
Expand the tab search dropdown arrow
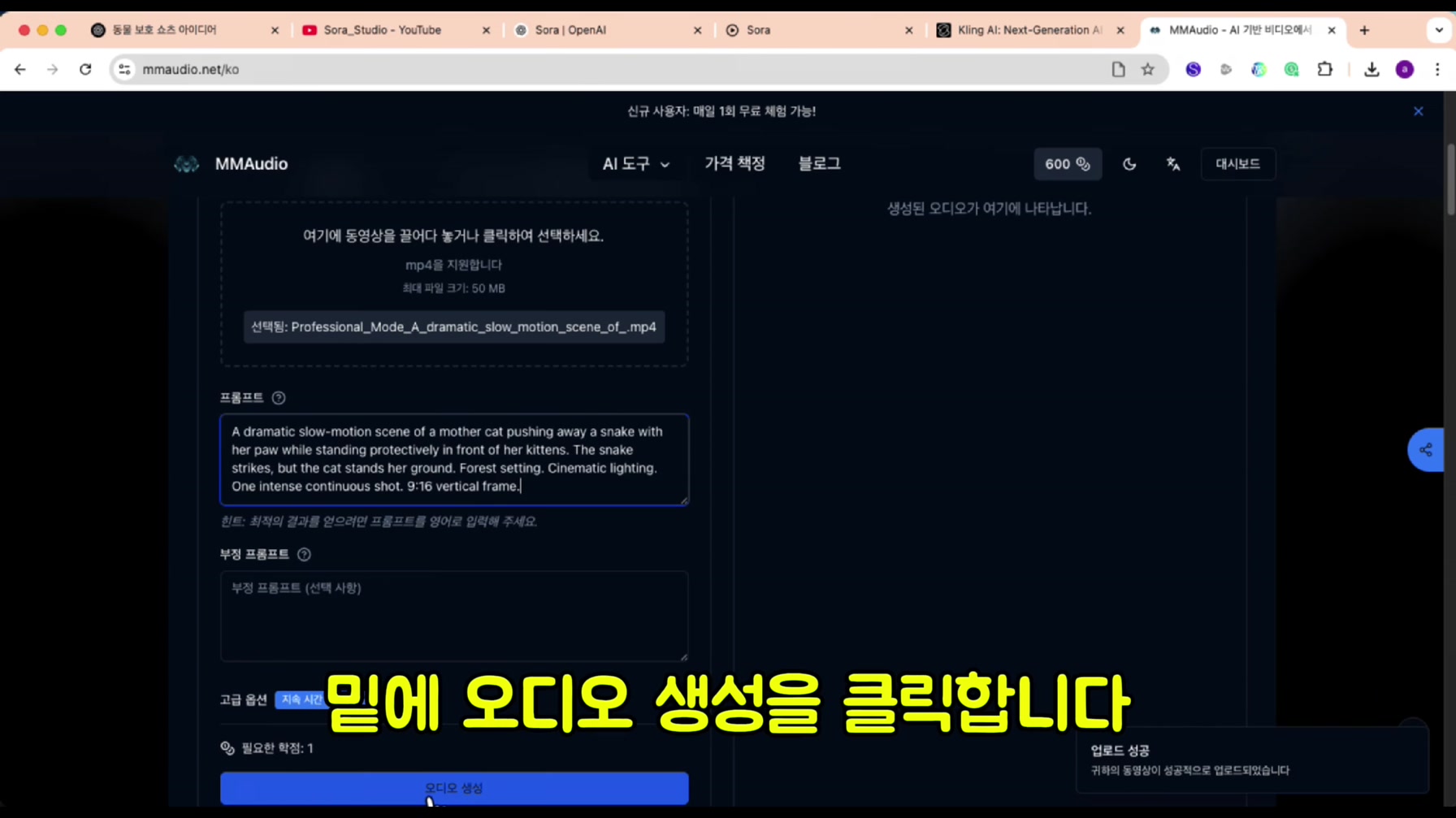coord(1439,30)
